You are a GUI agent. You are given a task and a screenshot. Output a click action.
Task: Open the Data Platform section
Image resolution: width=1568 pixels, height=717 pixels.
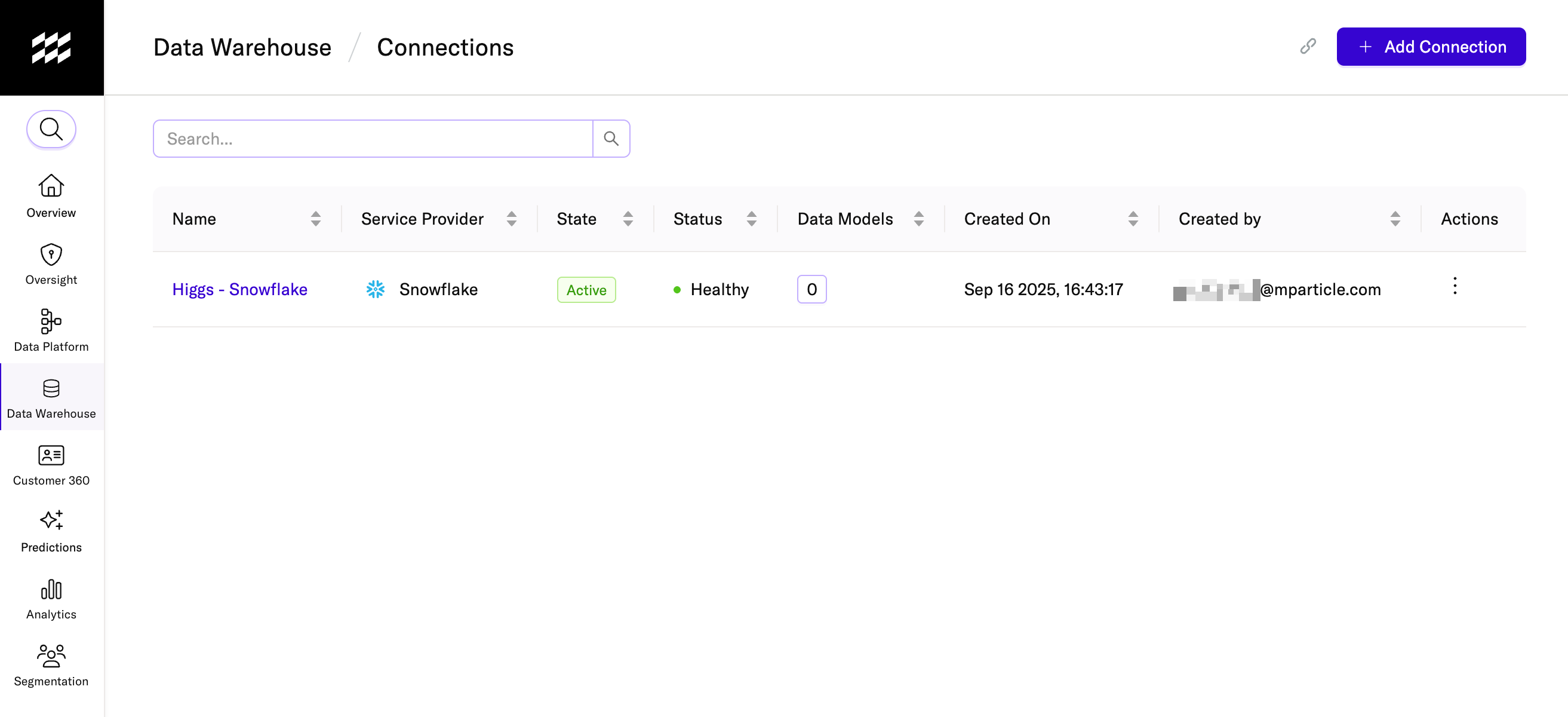[x=51, y=330]
